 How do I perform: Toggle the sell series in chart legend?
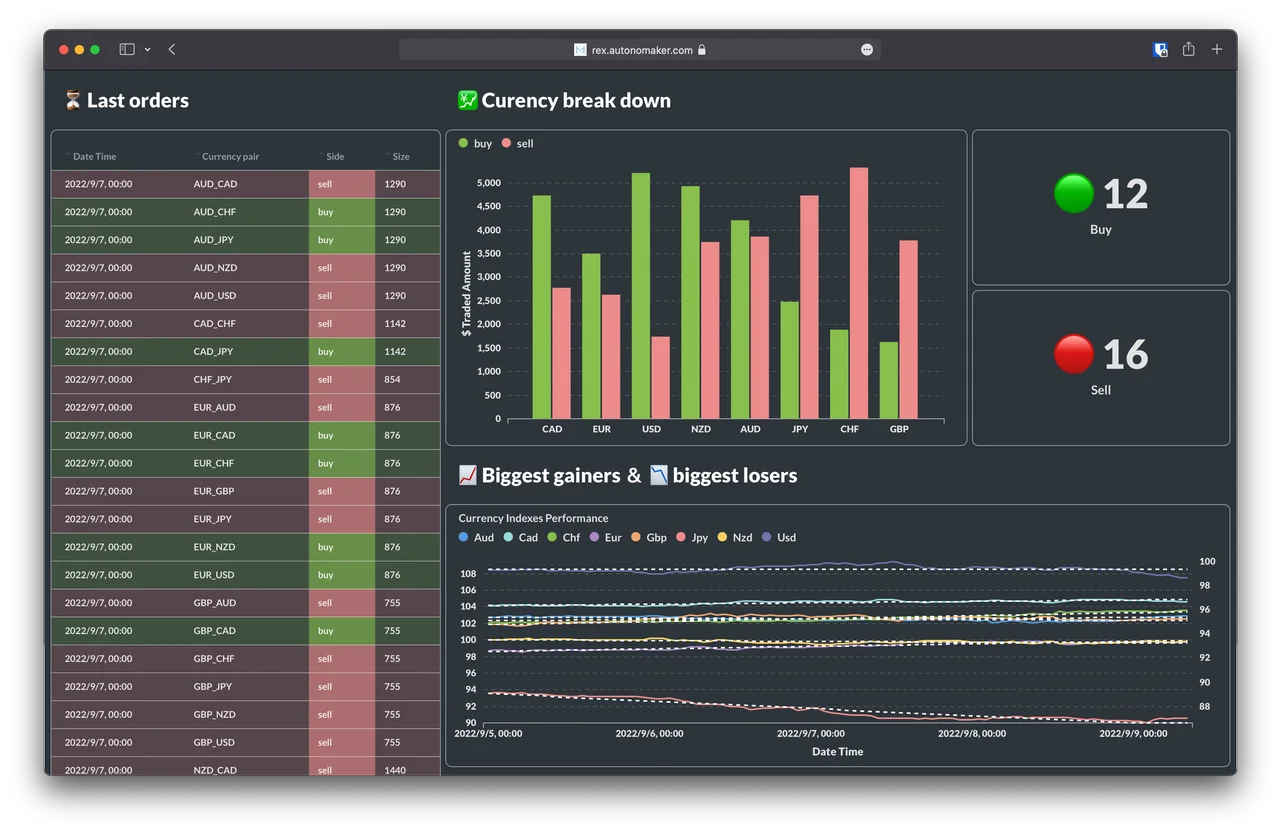coord(518,143)
